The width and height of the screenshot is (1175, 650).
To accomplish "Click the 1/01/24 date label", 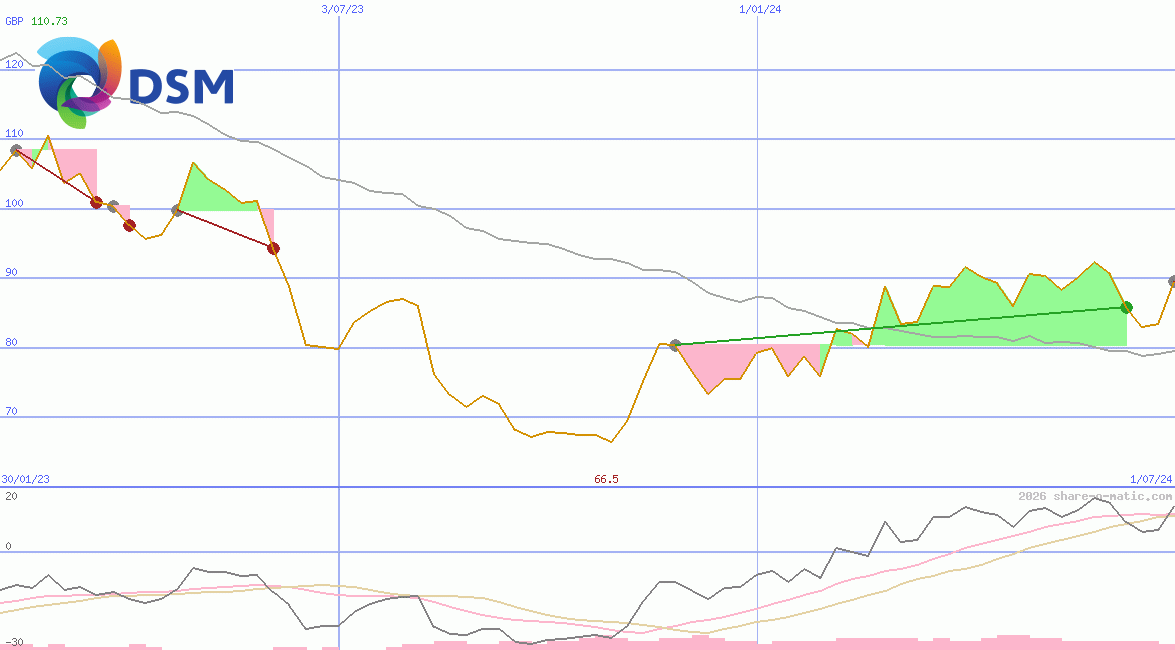I will coord(758,9).
